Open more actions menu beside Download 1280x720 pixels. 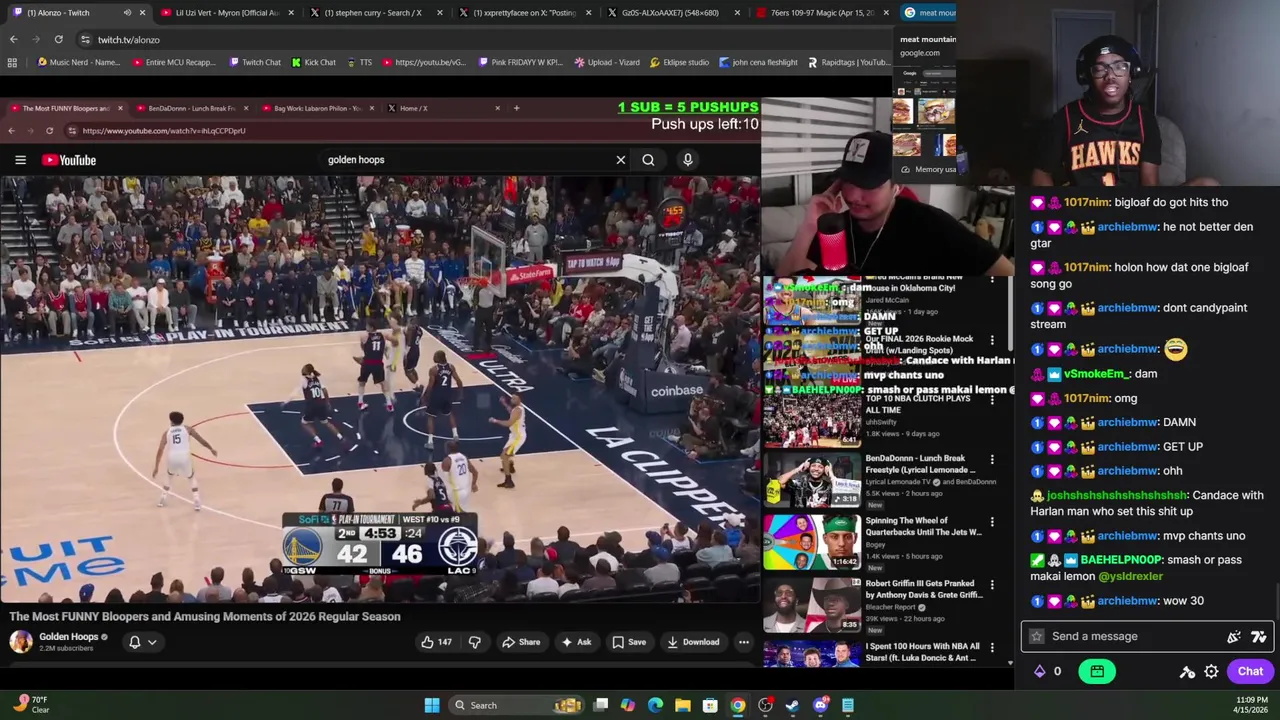[x=743, y=642]
